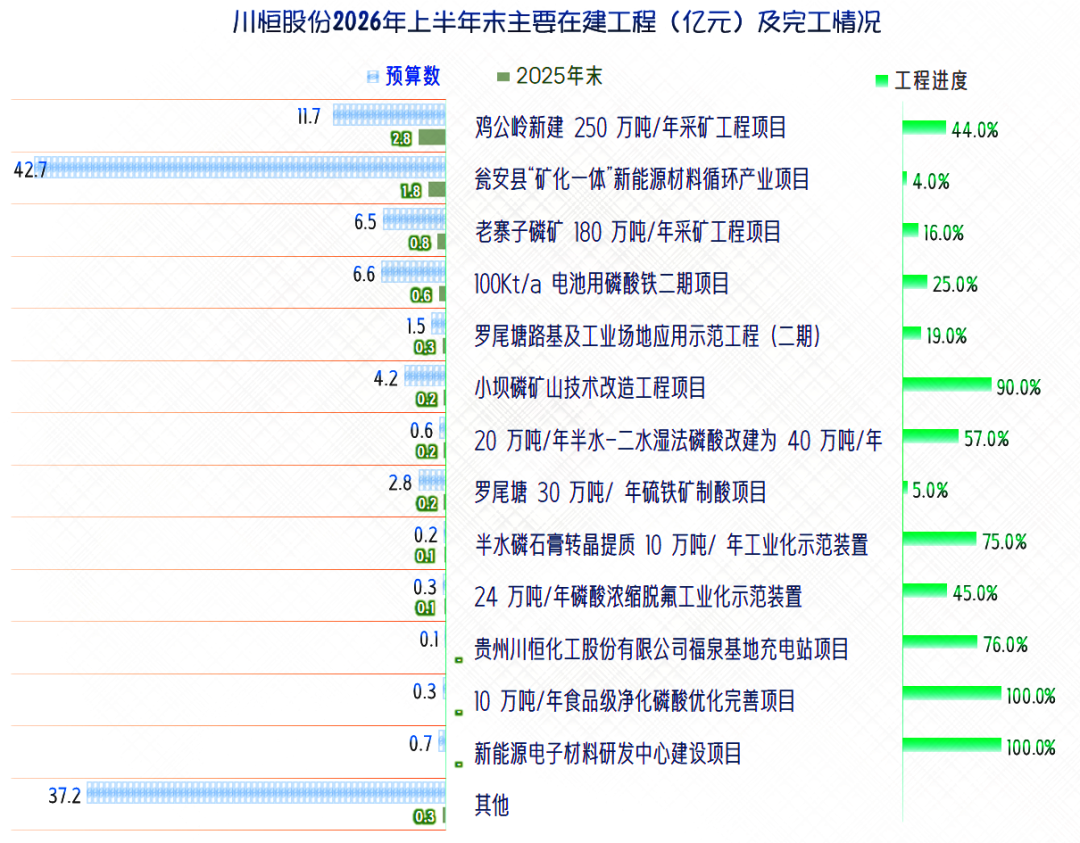Click the 57.0% progress bar
The height and width of the screenshot is (843, 1080).
[x=931, y=437]
